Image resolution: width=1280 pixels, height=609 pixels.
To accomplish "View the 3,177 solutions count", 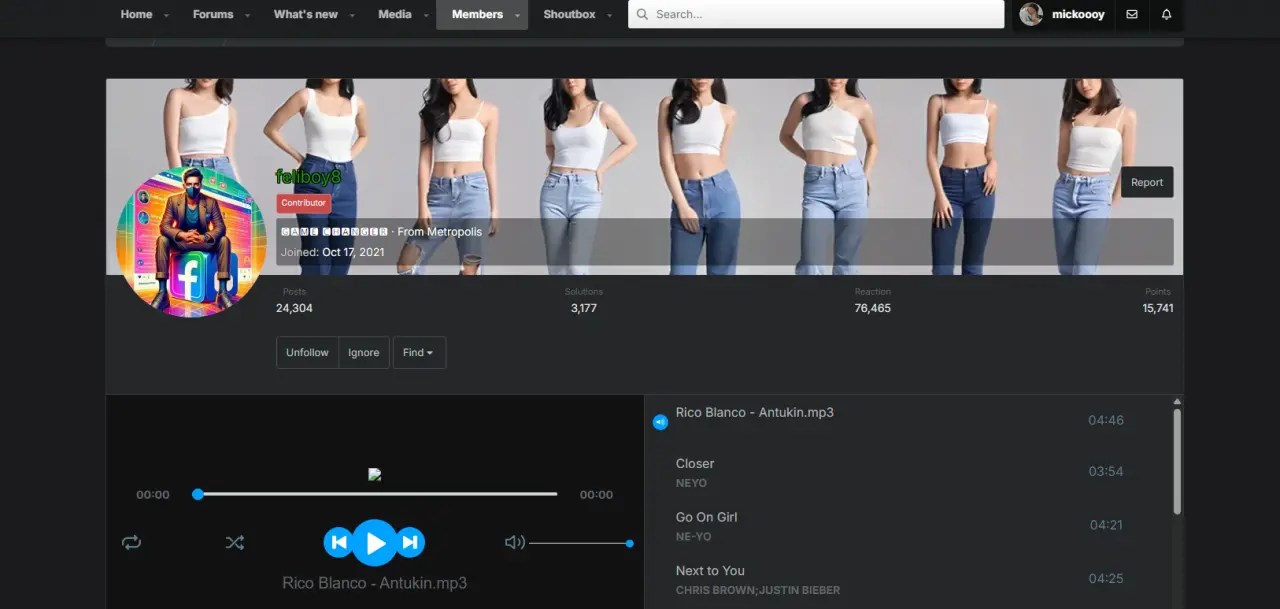I will (583, 308).
